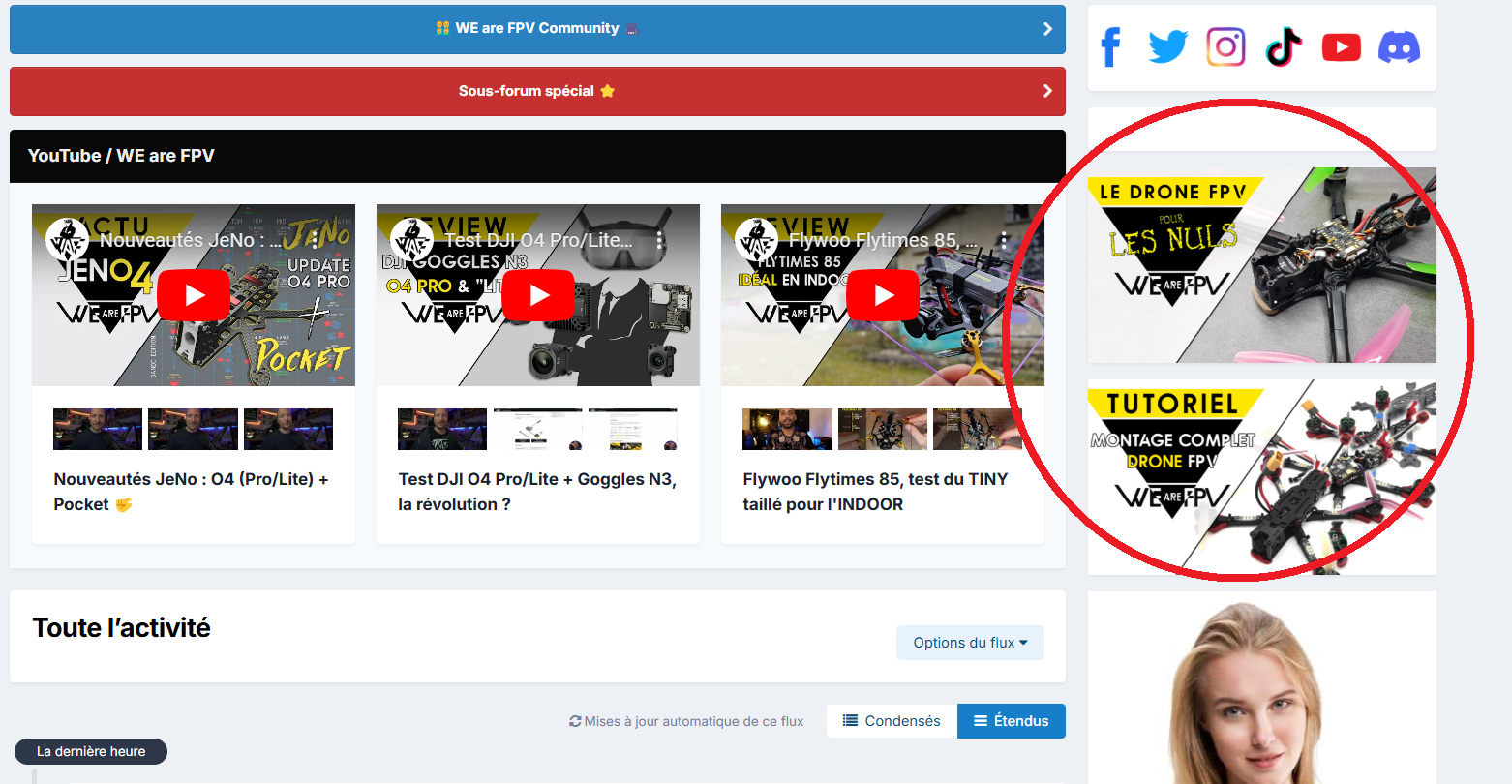Play the Flywoo Flytimes 85 video

(883, 295)
